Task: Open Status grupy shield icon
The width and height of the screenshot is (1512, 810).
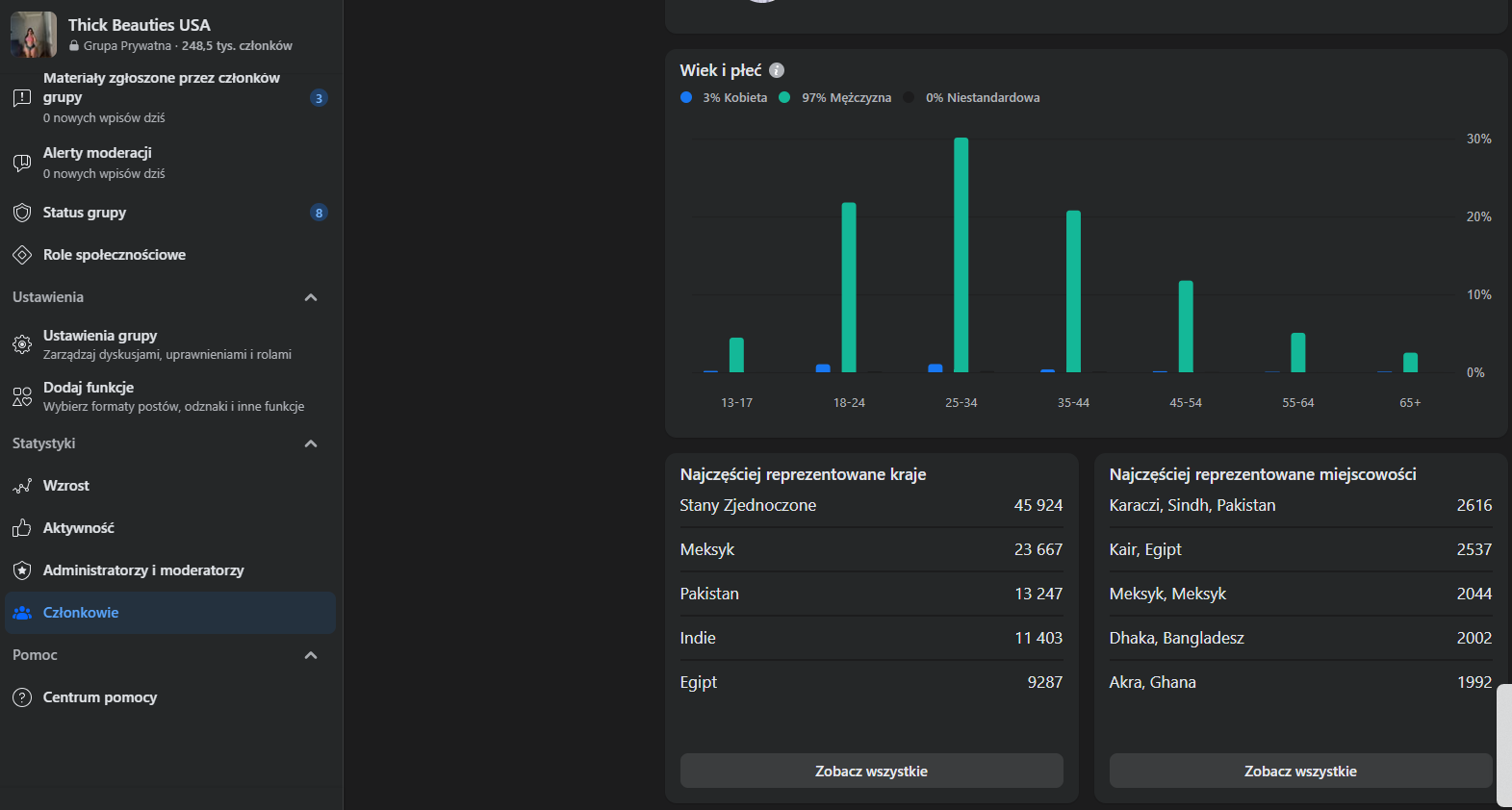Action: click(22, 213)
